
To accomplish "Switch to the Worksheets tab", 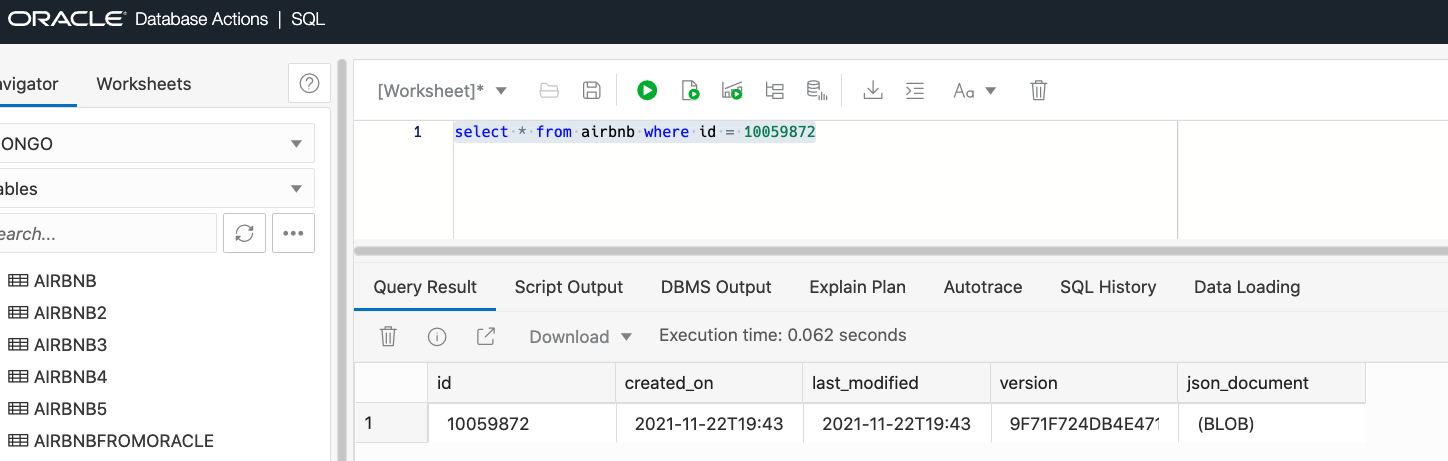I will [x=143, y=84].
